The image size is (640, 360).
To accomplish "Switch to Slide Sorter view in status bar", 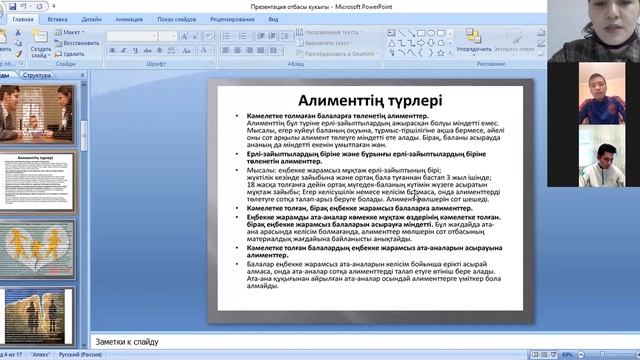I will tap(544, 355).
